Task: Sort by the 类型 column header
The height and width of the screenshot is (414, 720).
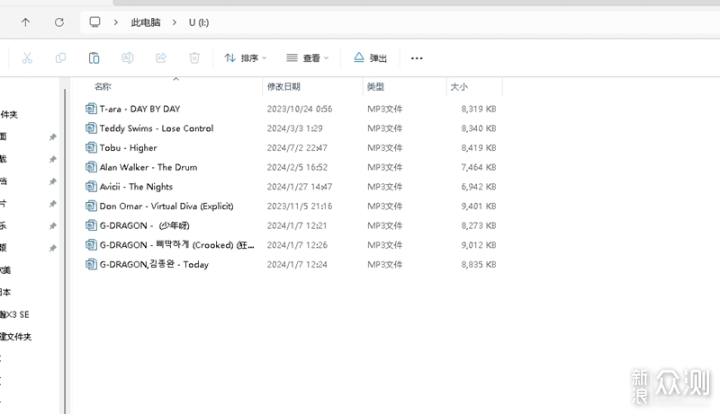Action: pyautogui.click(x=376, y=87)
